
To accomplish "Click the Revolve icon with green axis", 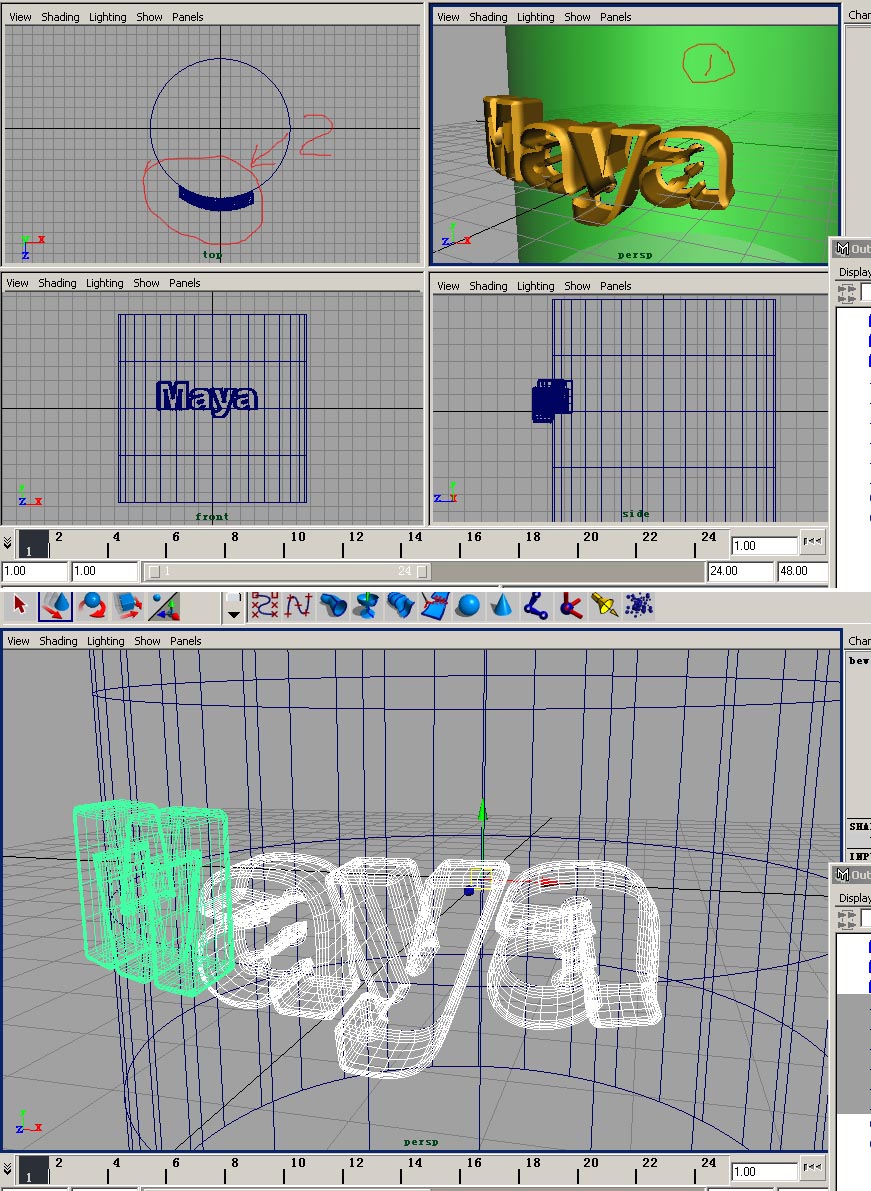I will (x=367, y=606).
